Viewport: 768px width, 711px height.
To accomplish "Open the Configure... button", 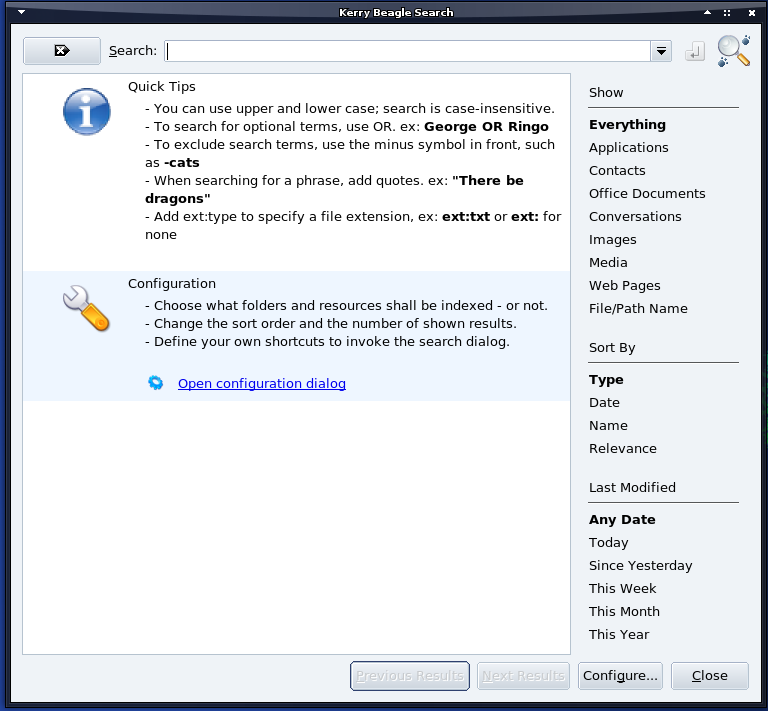I will tap(620, 676).
